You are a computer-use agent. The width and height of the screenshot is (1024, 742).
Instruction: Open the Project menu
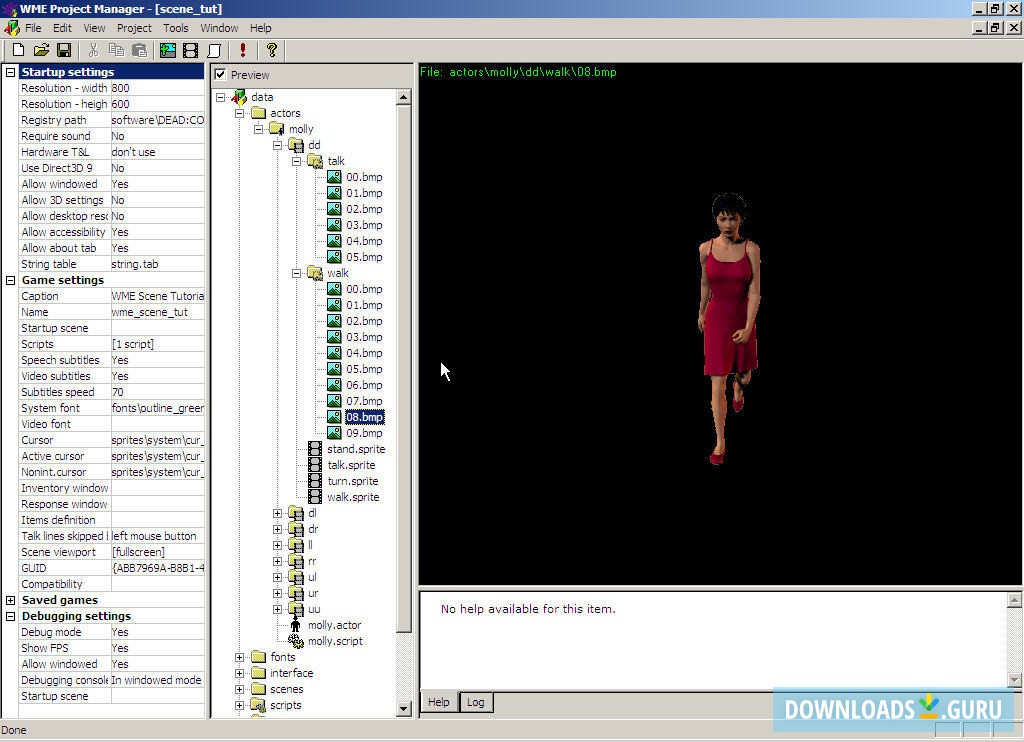[134, 28]
